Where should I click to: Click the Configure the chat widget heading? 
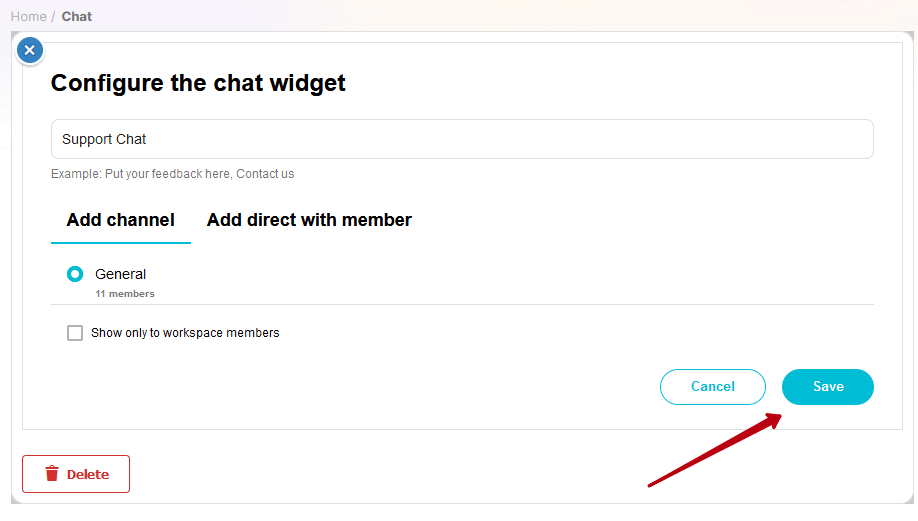tap(198, 83)
